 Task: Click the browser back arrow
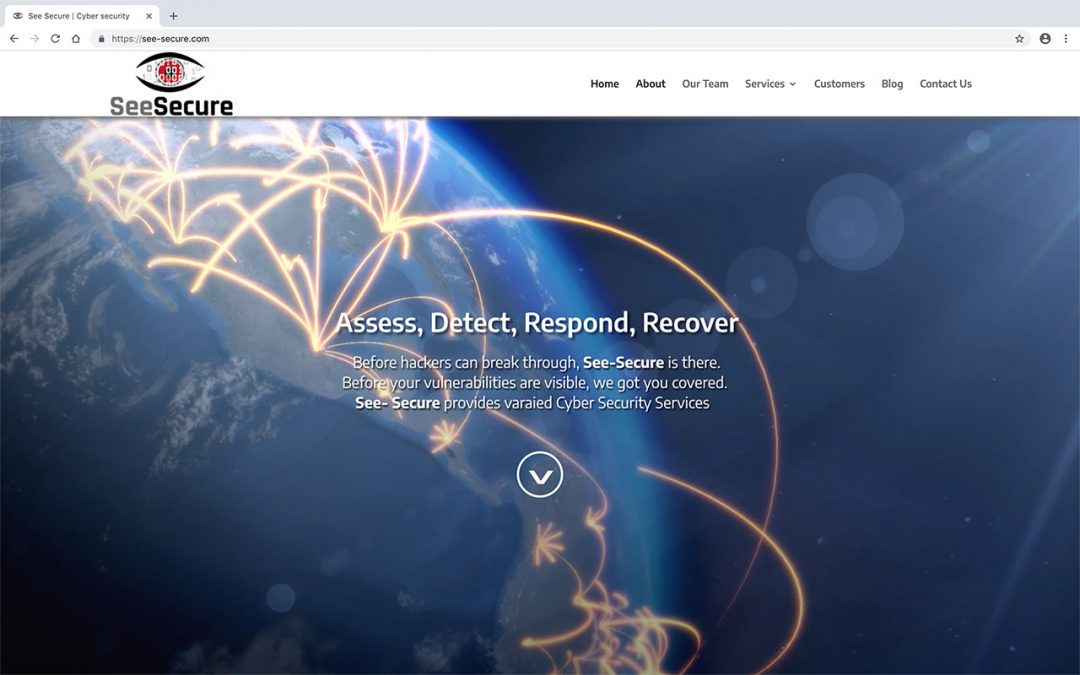(x=14, y=39)
